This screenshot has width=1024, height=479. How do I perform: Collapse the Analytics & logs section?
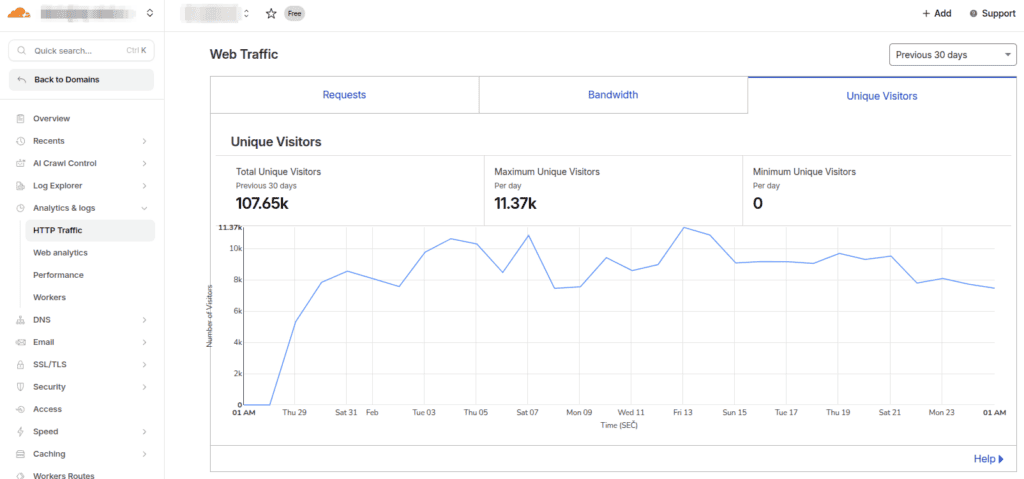[x=144, y=208]
